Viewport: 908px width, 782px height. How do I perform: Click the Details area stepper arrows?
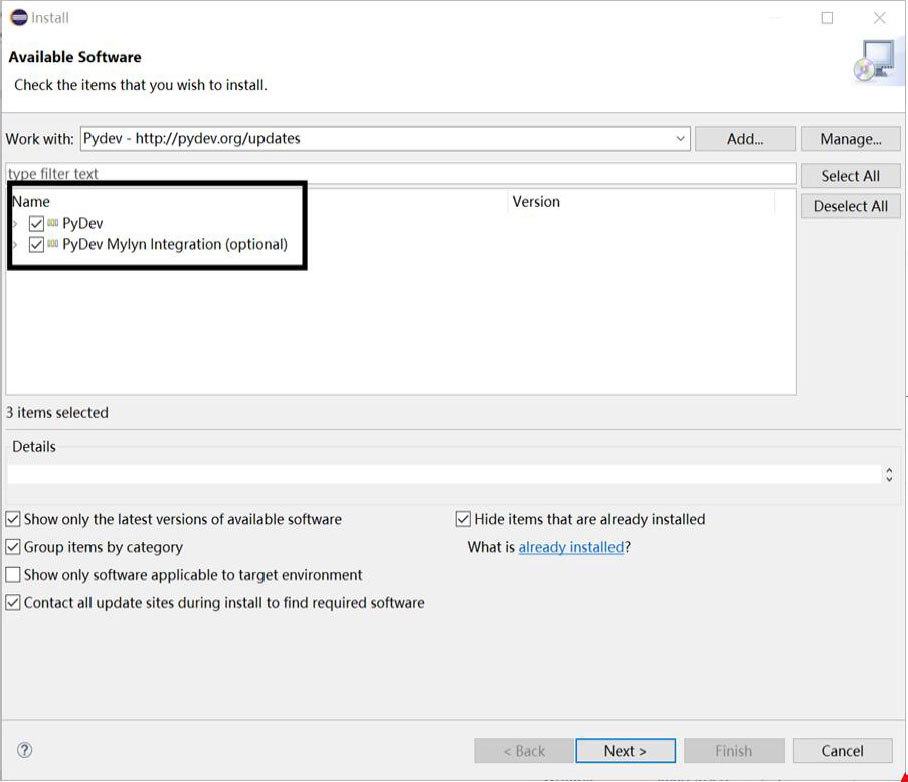(889, 474)
